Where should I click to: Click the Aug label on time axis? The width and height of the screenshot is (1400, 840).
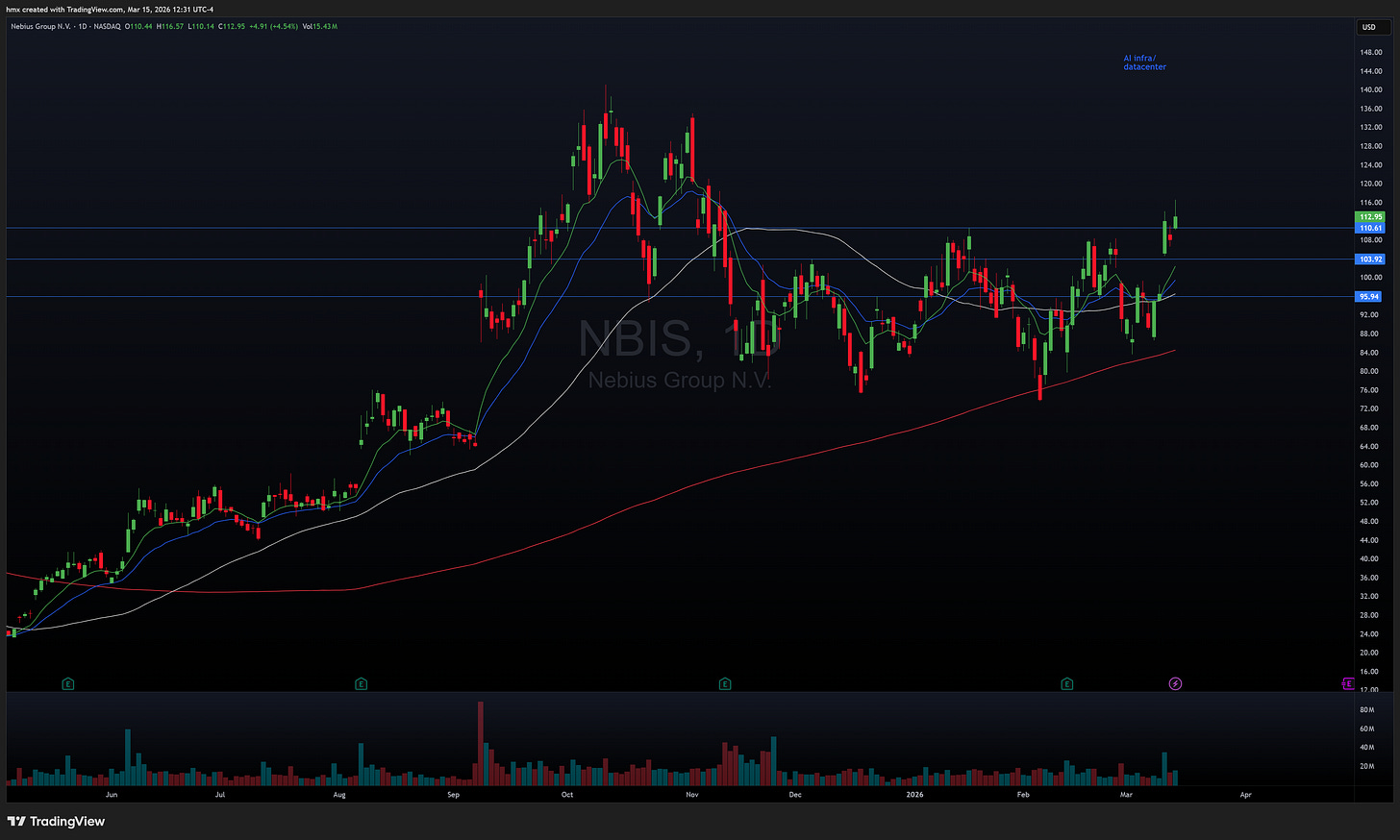(x=338, y=795)
